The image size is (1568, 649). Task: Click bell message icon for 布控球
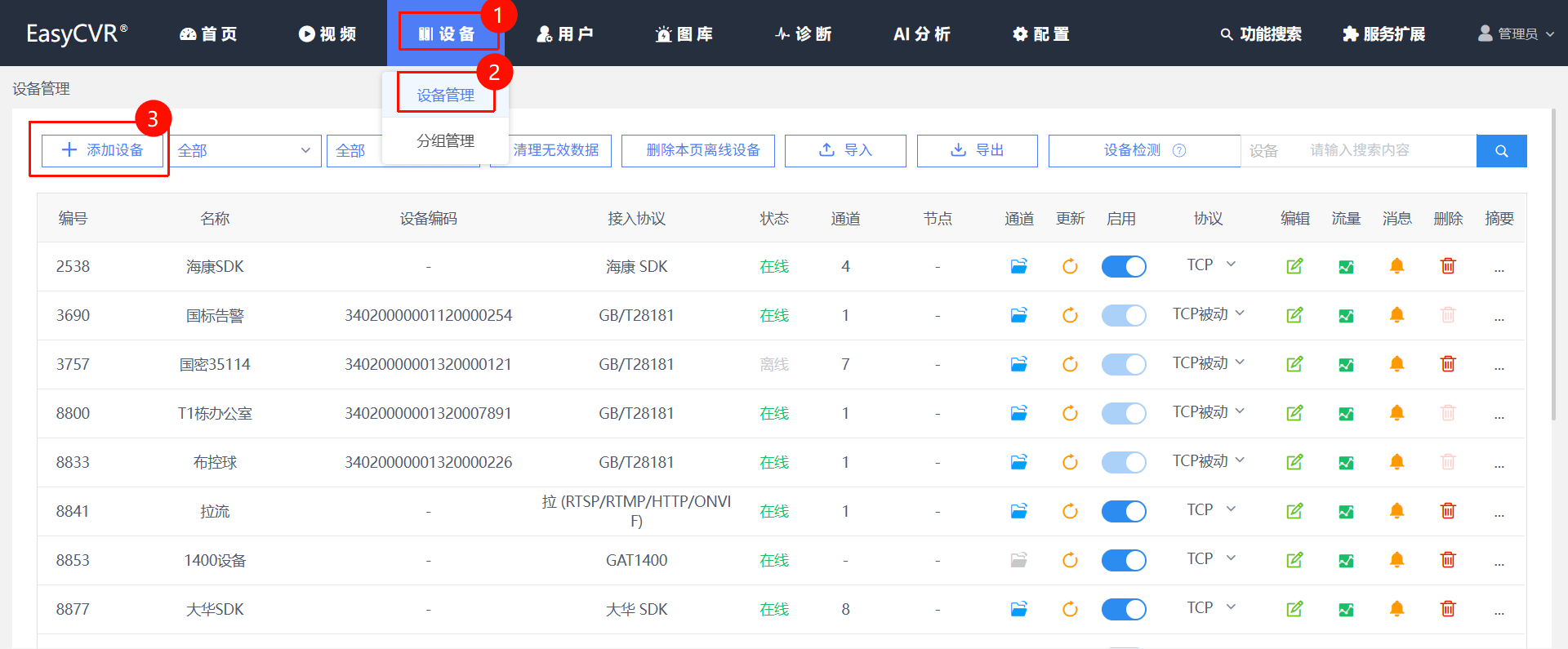(x=1396, y=462)
